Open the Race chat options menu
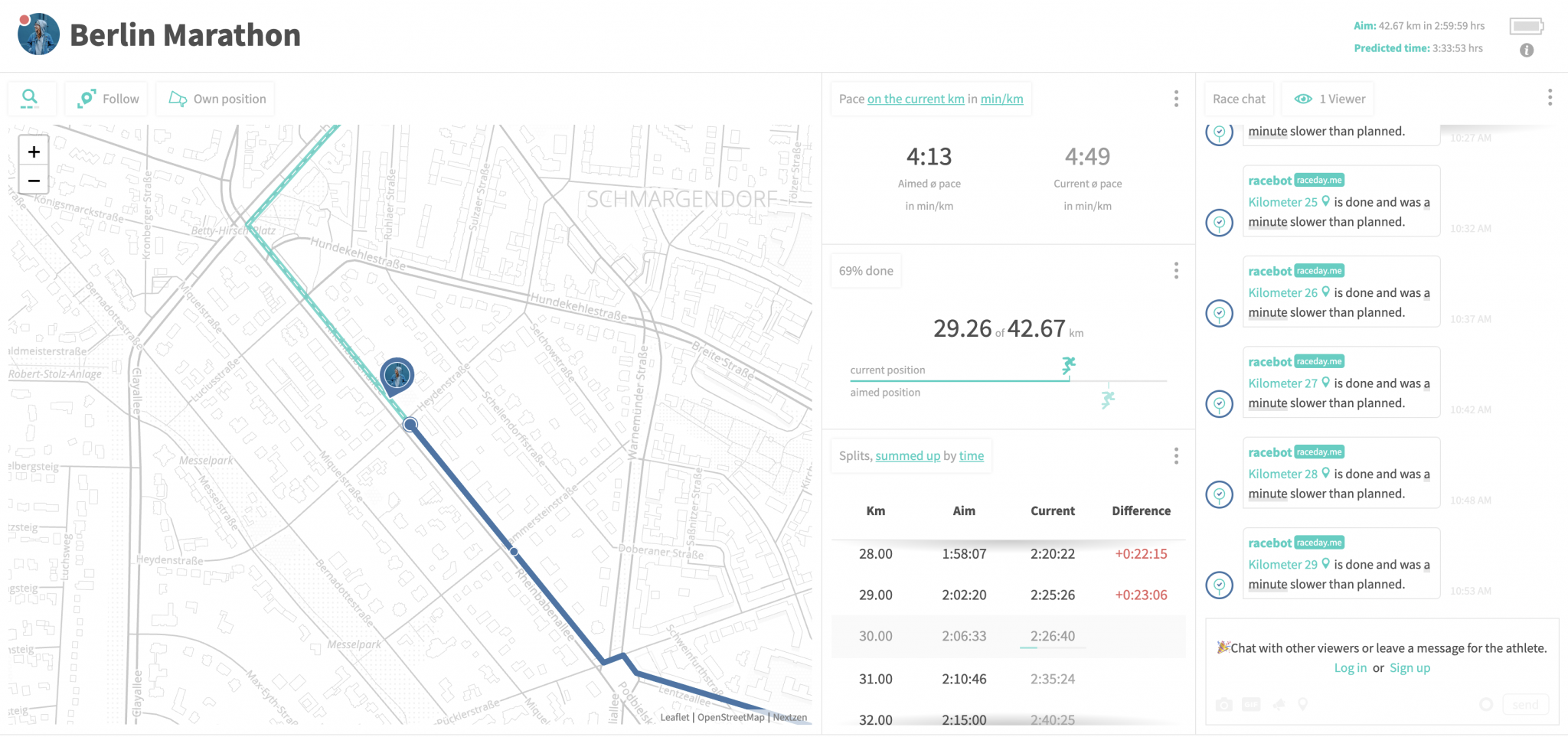Viewport: 1568px width, 737px height. click(x=1550, y=98)
